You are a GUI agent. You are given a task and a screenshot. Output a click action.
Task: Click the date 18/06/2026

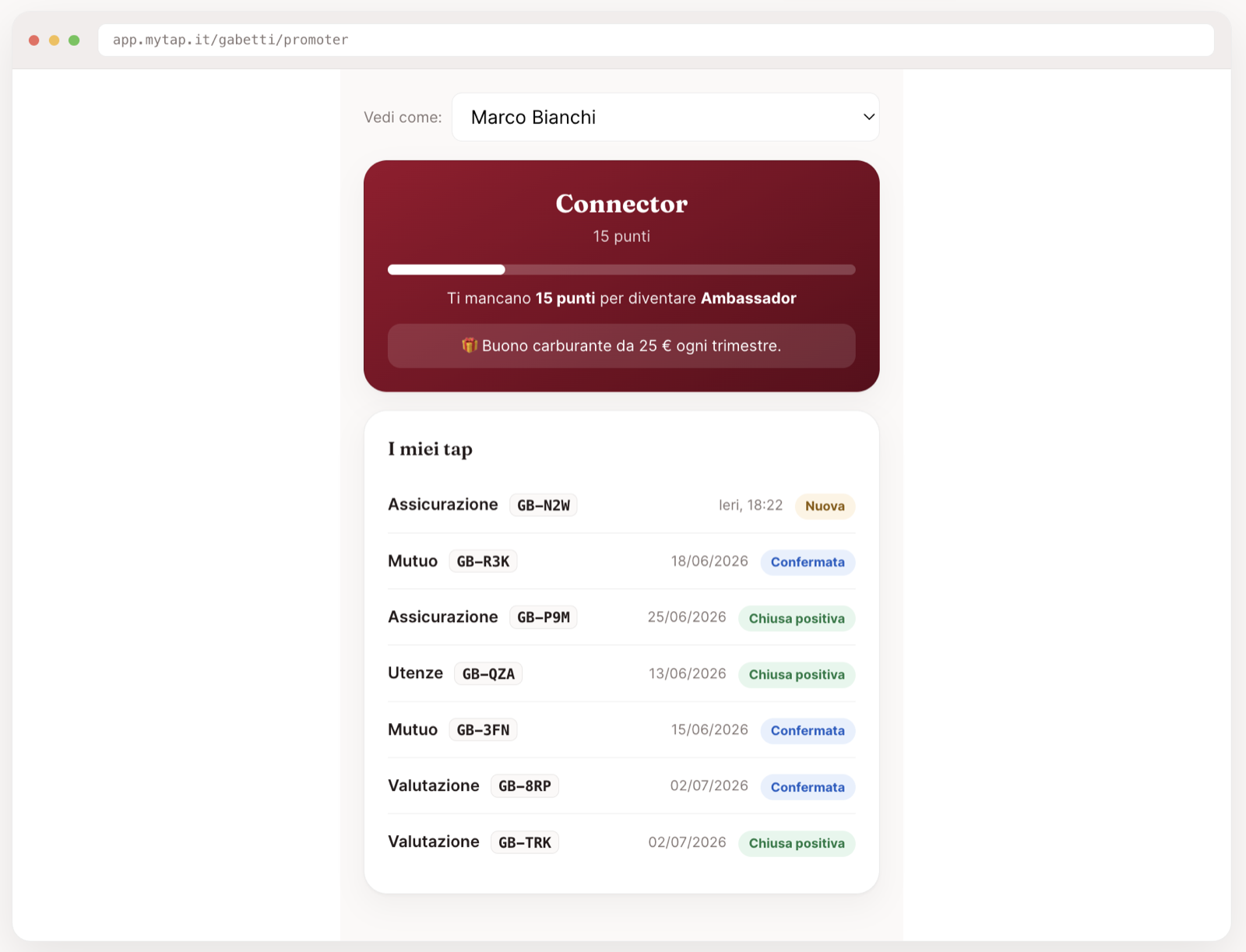[709, 561]
